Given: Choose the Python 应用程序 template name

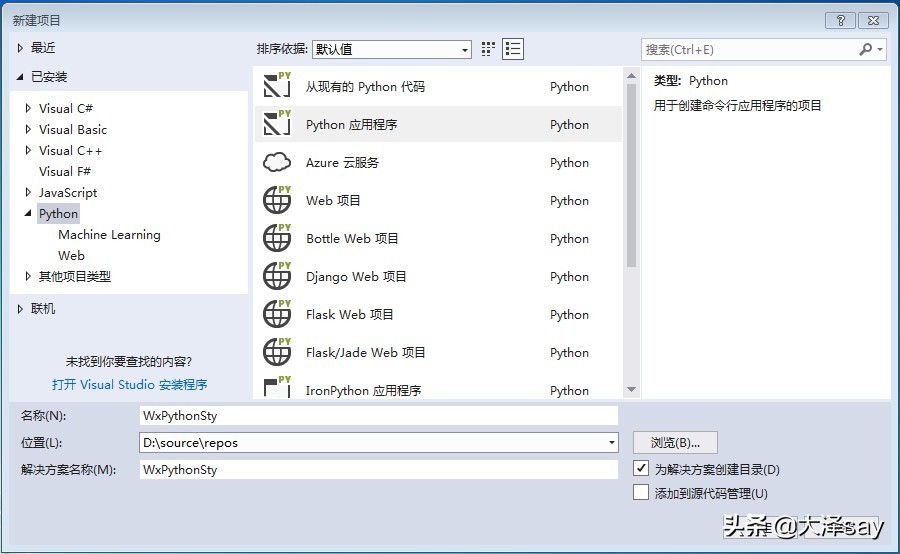Looking at the screenshot, I should (351, 125).
